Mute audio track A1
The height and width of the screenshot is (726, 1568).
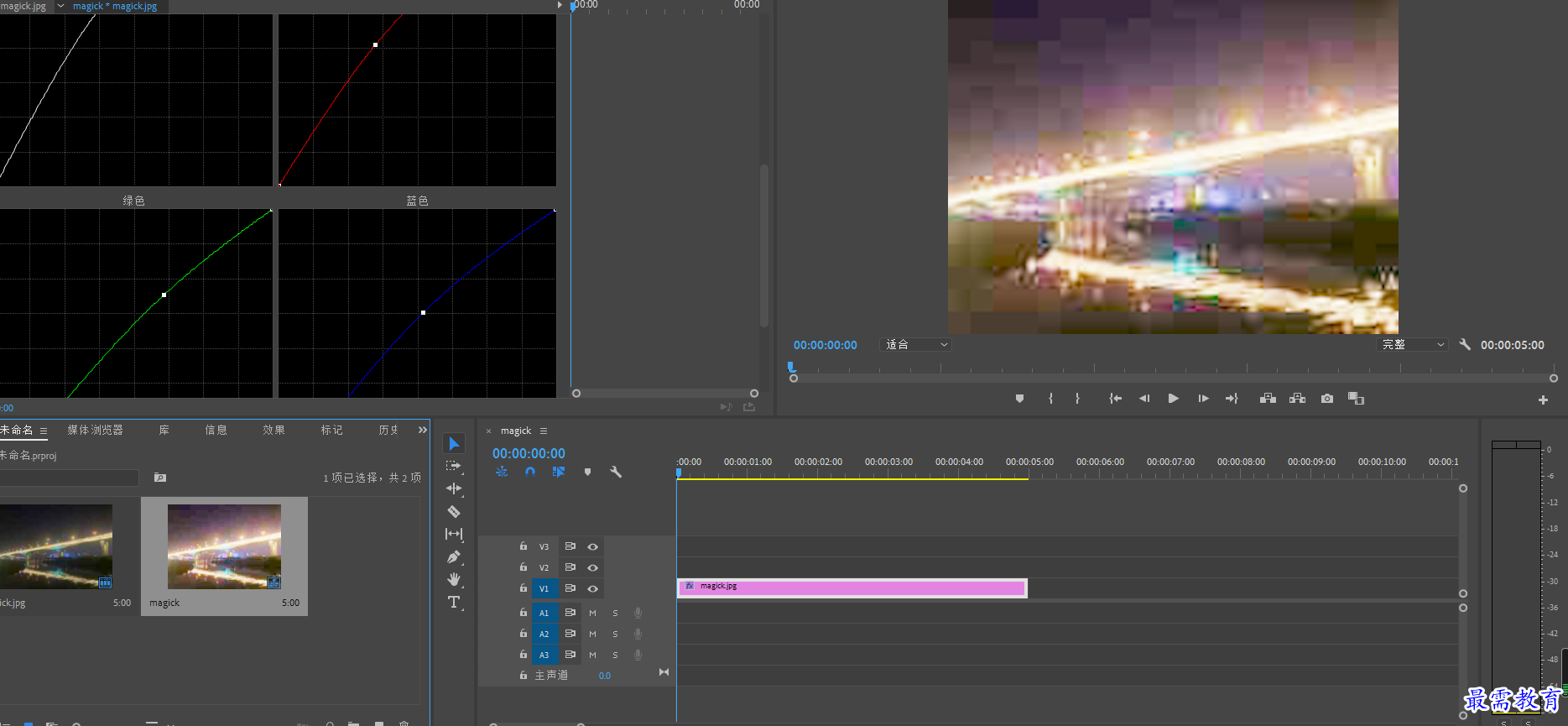592,613
